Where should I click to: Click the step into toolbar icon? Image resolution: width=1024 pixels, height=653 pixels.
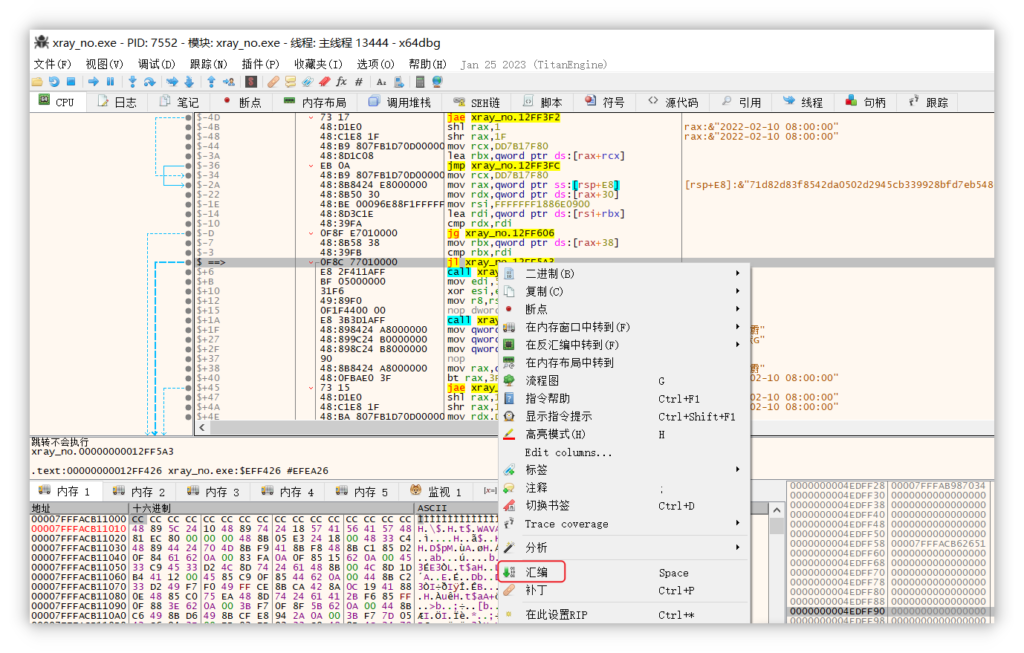coord(133,82)
